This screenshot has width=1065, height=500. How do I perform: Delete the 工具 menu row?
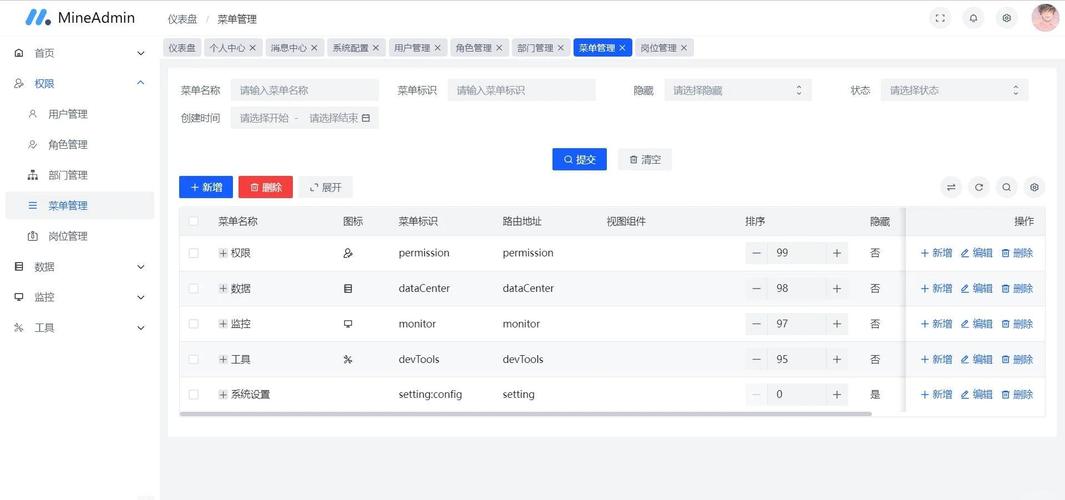(1017, 359)
